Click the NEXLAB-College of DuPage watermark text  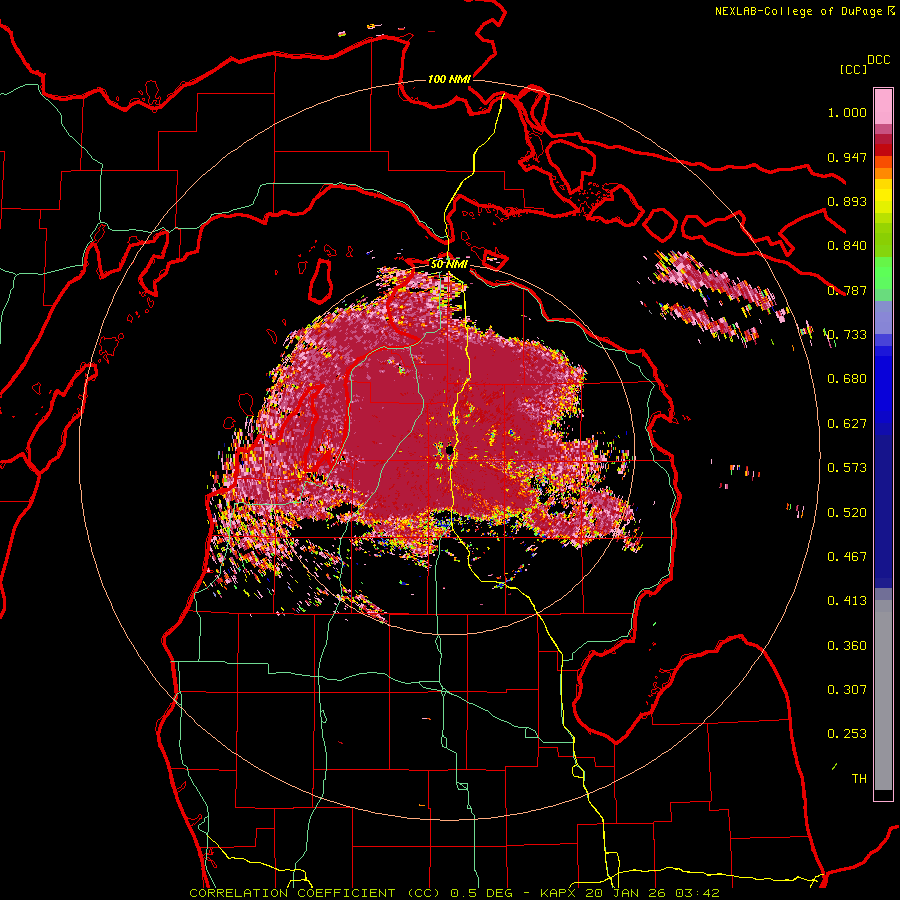804,11
